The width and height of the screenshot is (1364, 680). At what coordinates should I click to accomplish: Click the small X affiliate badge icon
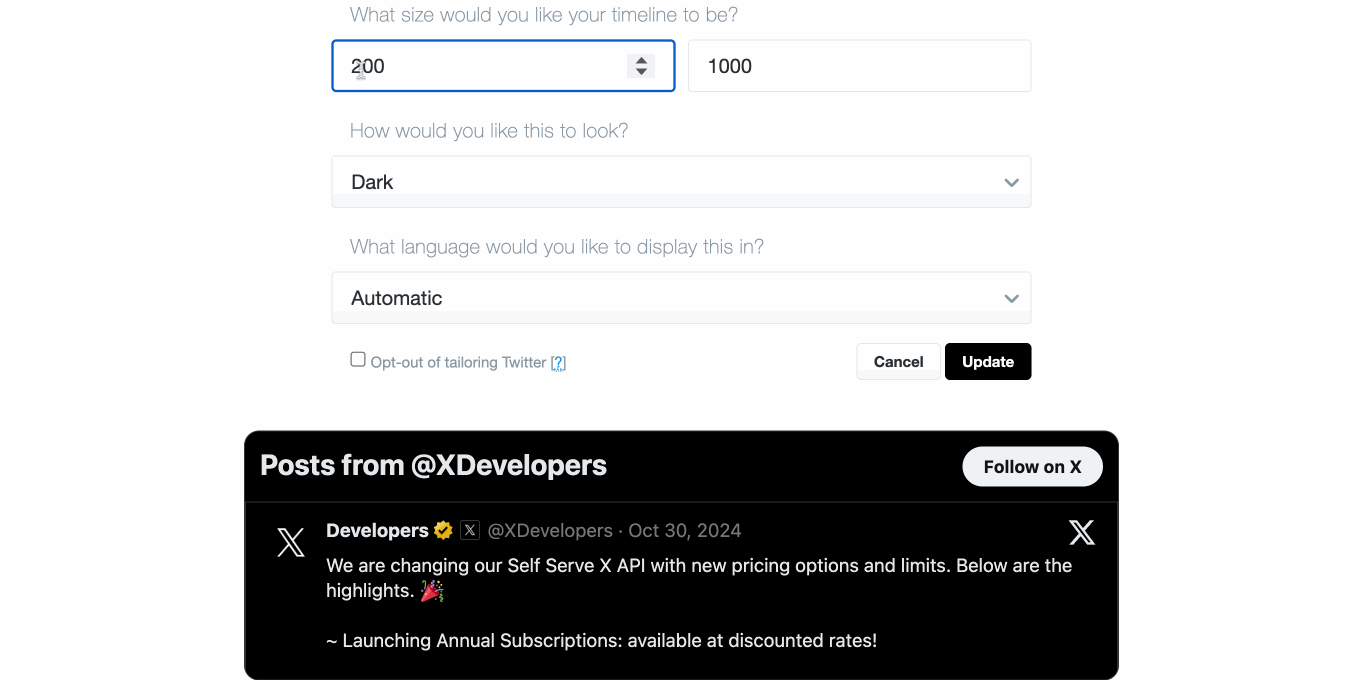coord(470,531)
